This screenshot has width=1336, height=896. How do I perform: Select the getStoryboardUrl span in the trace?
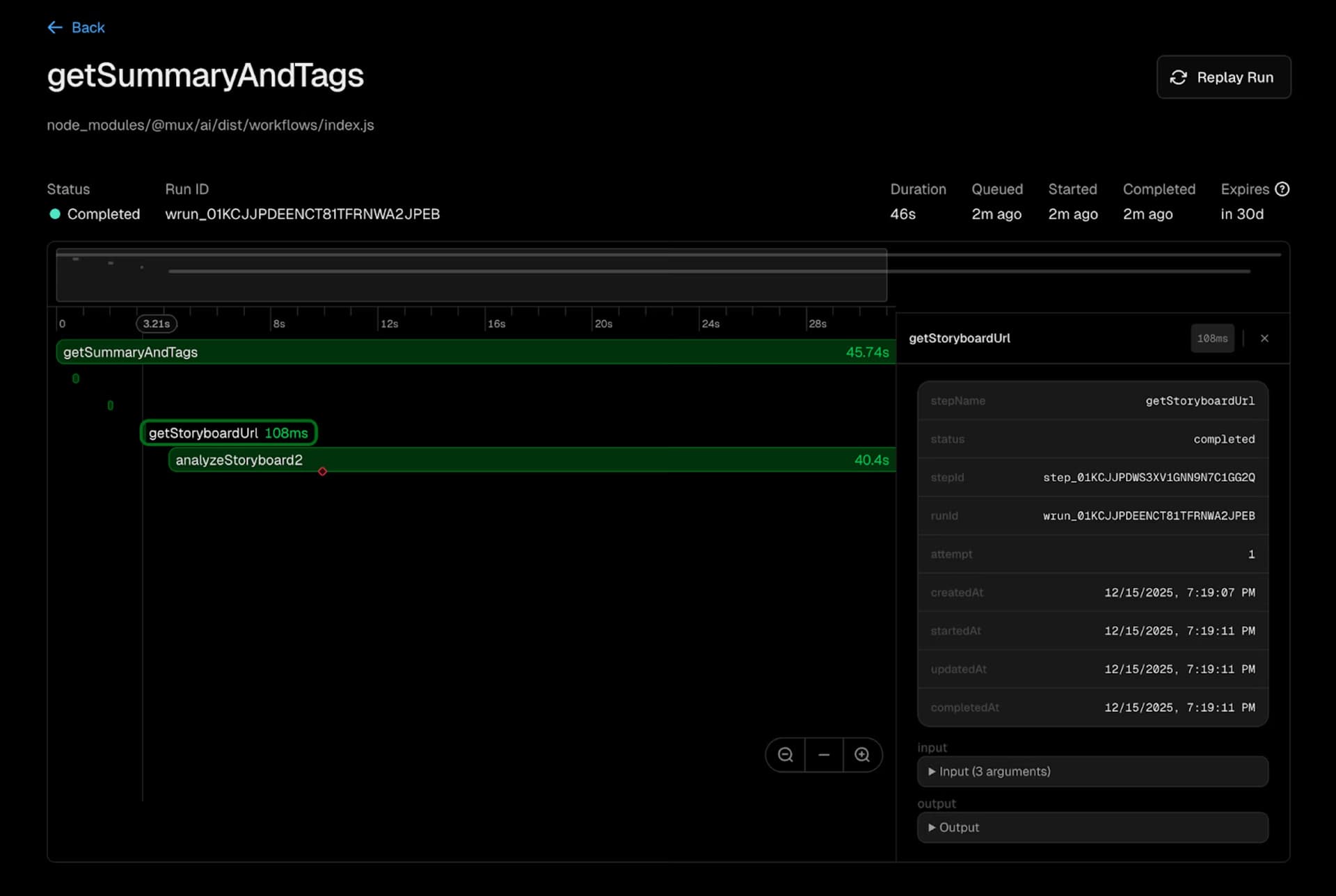click(x=228, y=433)
